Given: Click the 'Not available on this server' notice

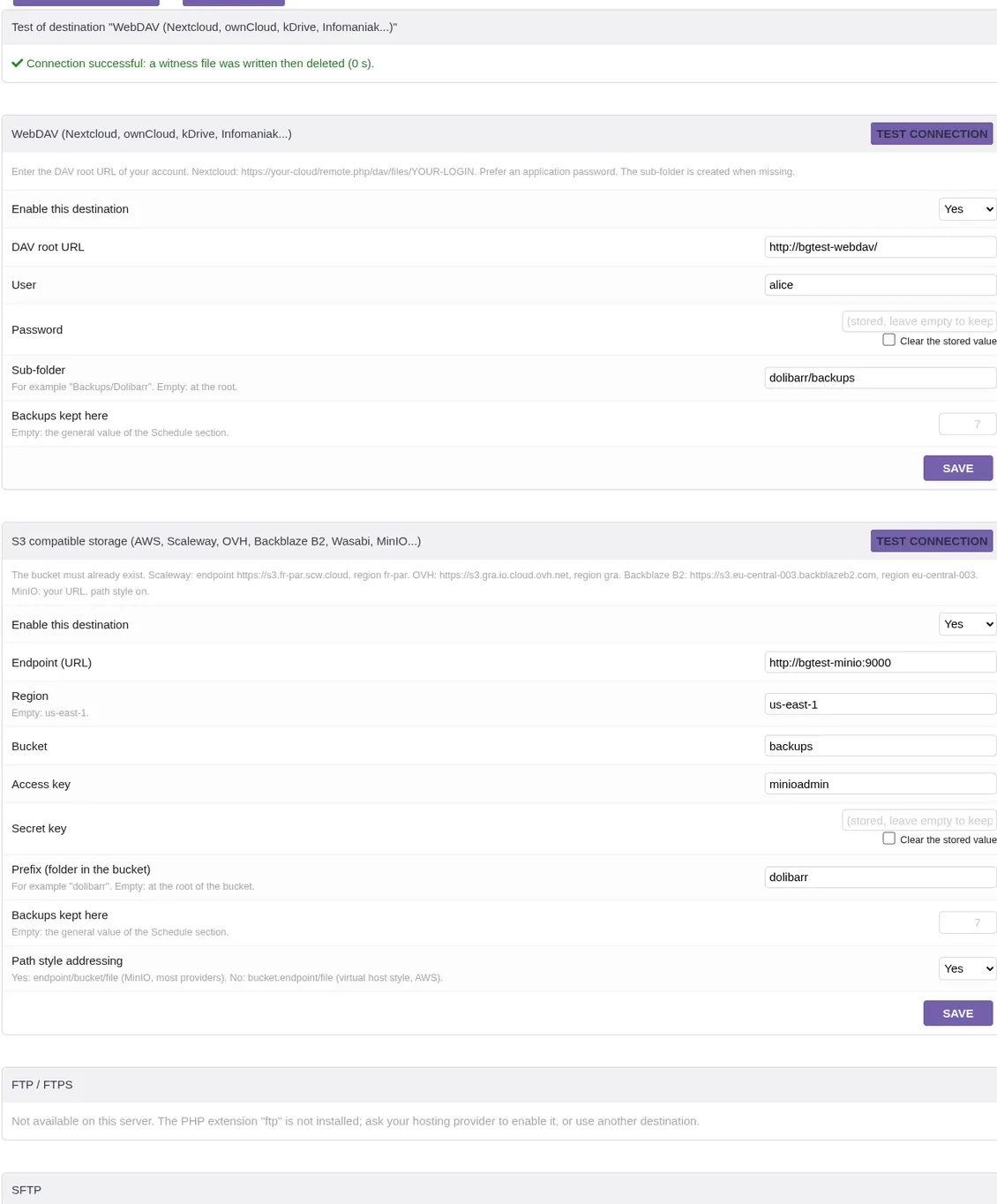Looking at the screenshot, I should 356,1121.
